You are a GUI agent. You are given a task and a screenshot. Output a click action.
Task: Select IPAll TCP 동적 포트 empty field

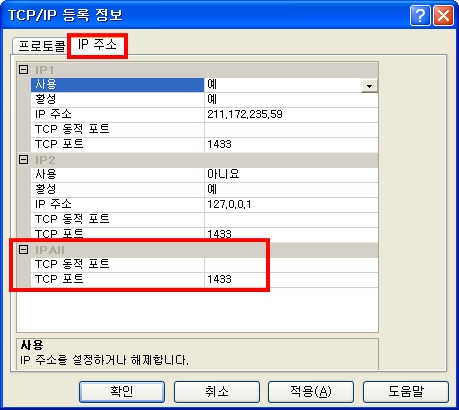(291, 265)
